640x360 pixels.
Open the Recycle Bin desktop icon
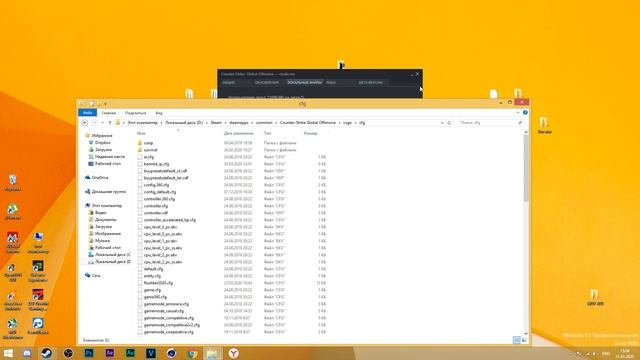[13, 183]
